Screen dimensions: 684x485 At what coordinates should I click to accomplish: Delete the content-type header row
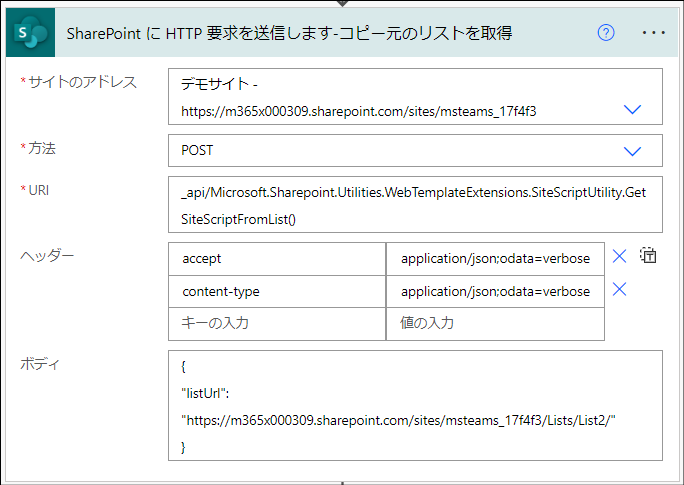(x=619, y=289)
